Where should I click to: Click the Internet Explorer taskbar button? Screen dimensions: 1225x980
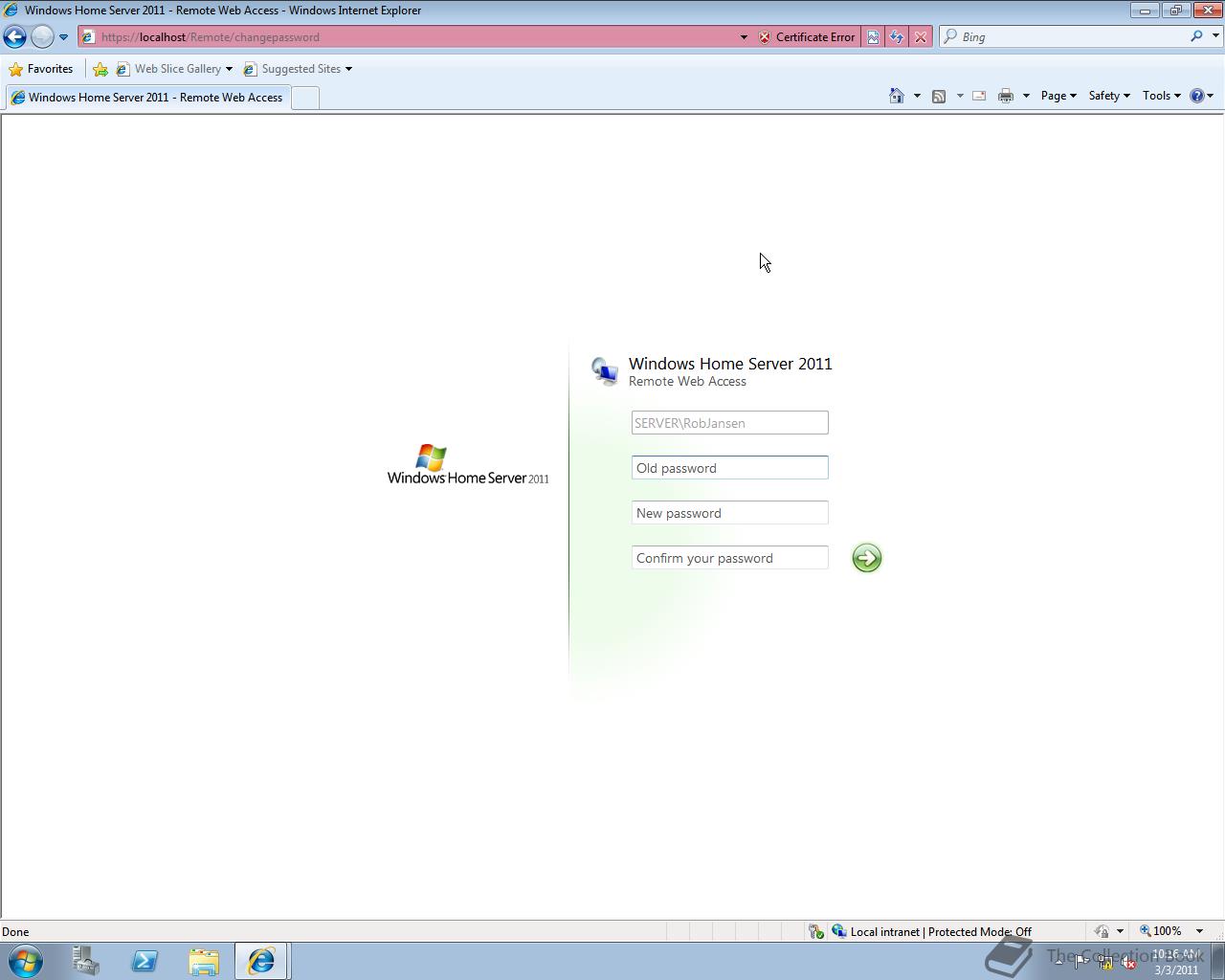[260, 961]
